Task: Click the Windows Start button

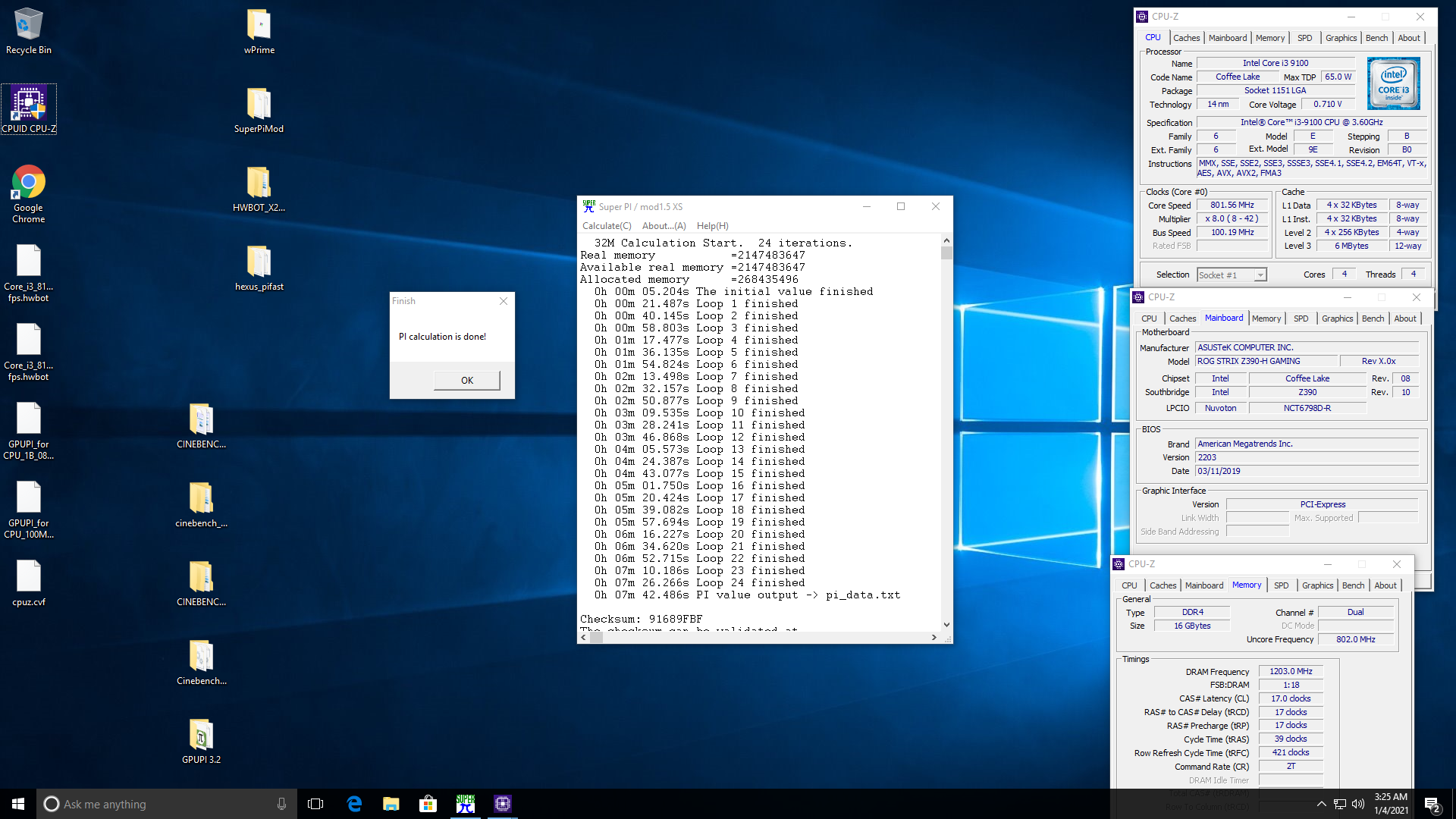Action: 18,804
